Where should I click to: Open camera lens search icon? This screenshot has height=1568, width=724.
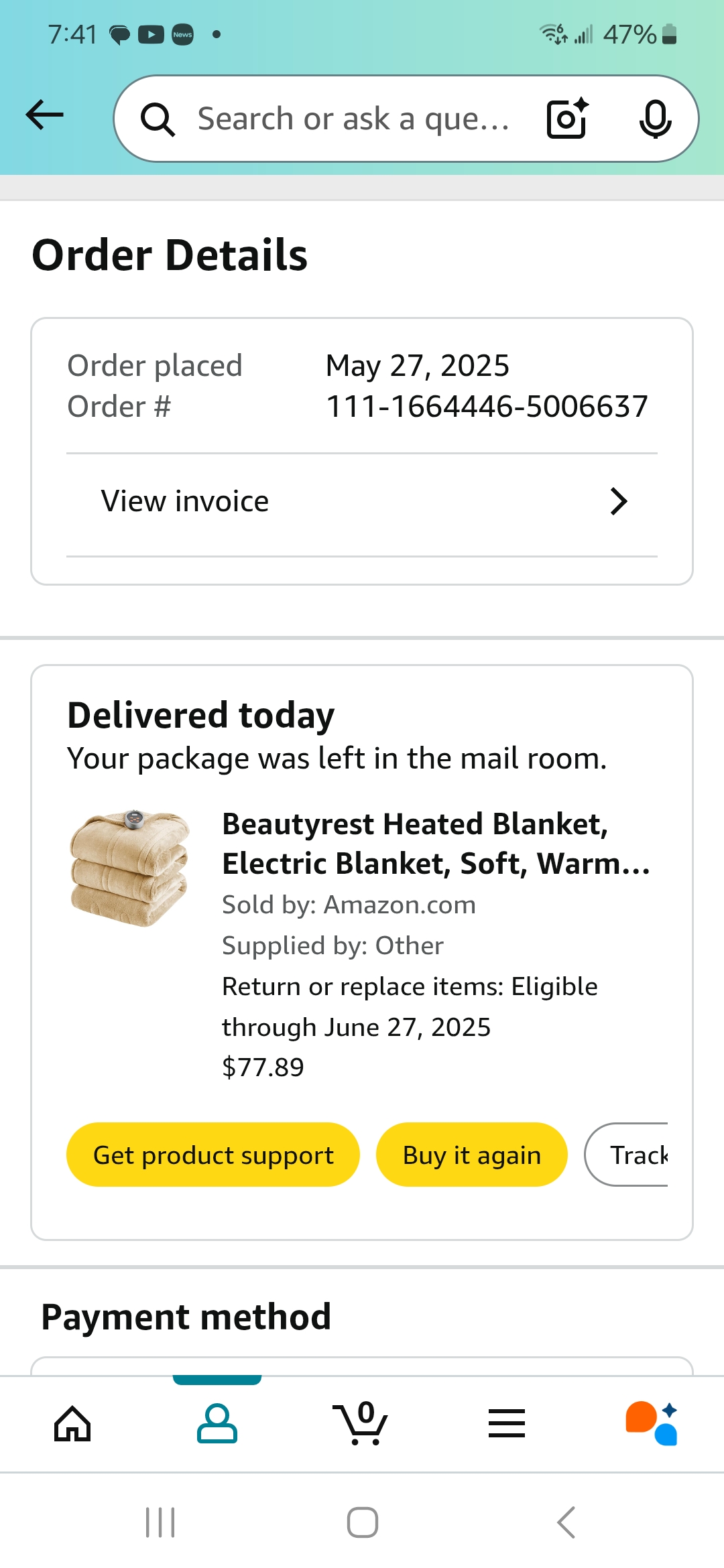(x=568, y=119)
